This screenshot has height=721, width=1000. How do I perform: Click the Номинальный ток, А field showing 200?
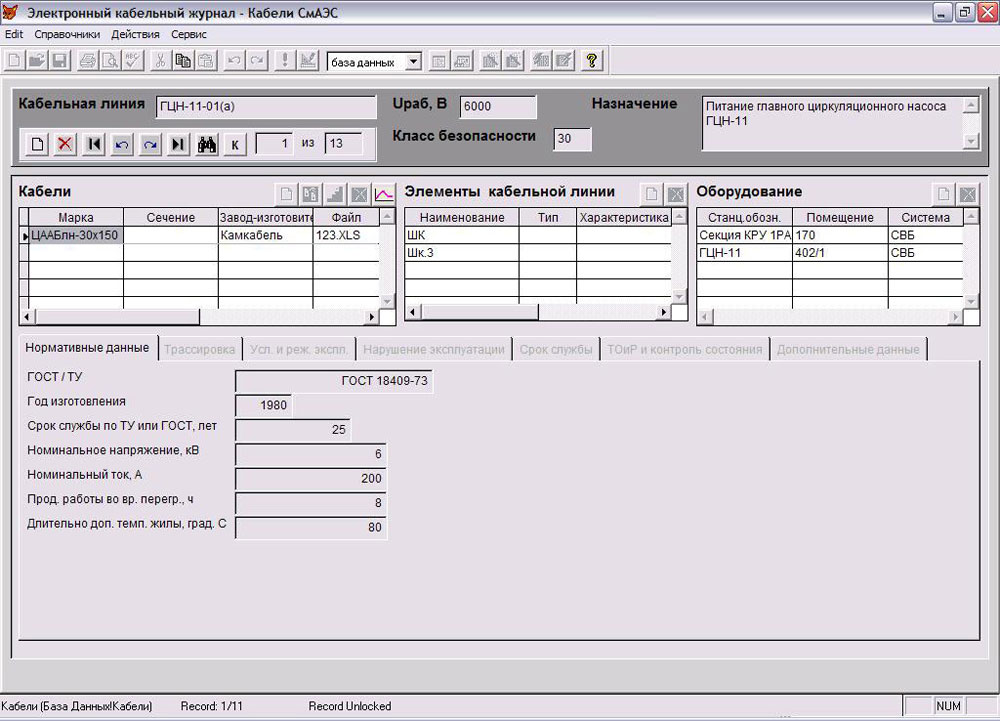click(x=311, y=479)
